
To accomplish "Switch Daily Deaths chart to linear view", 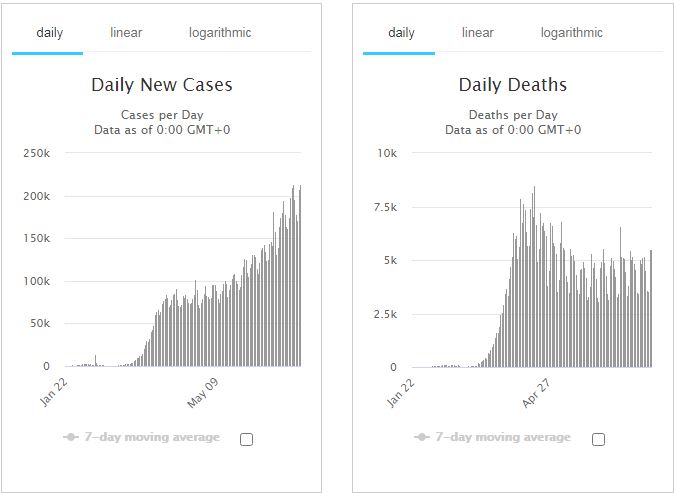I will (x=478, y=33).
